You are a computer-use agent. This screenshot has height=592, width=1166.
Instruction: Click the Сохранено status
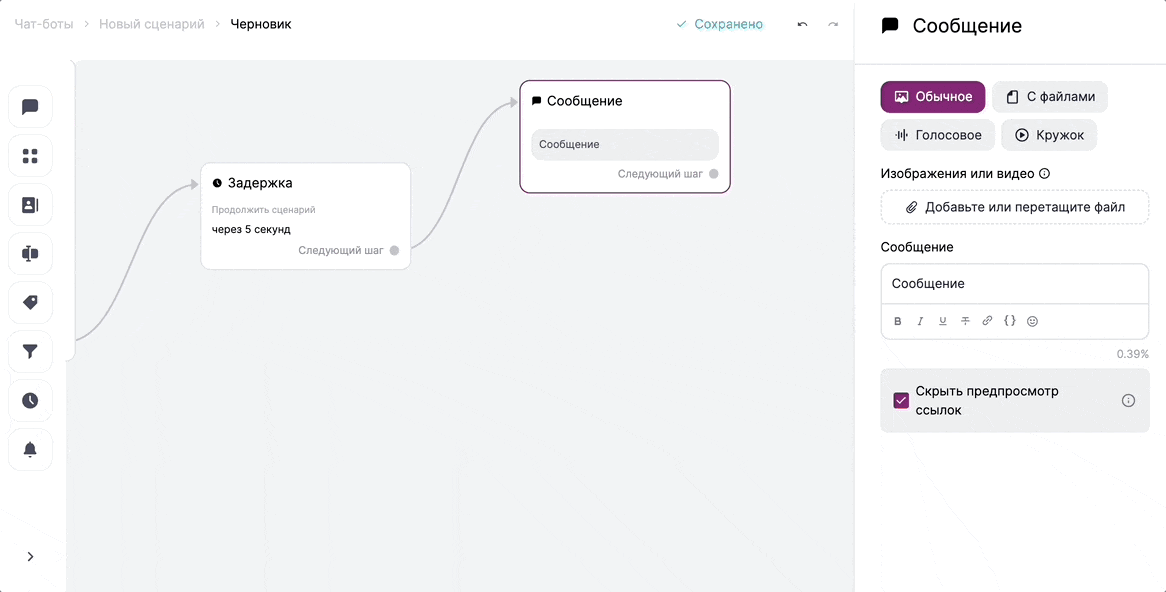[720, 25]
